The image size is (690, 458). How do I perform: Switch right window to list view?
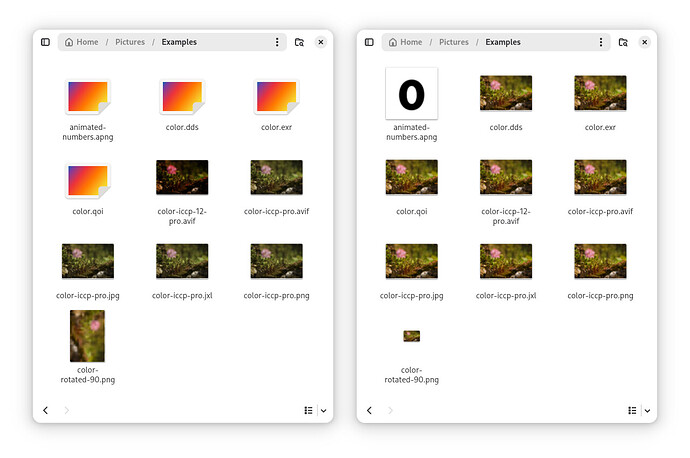click(x=632, y=410)
